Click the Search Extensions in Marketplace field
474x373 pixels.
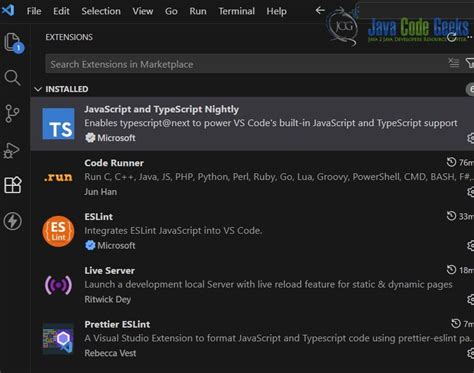pyautogui.click(x=245, y=63)
